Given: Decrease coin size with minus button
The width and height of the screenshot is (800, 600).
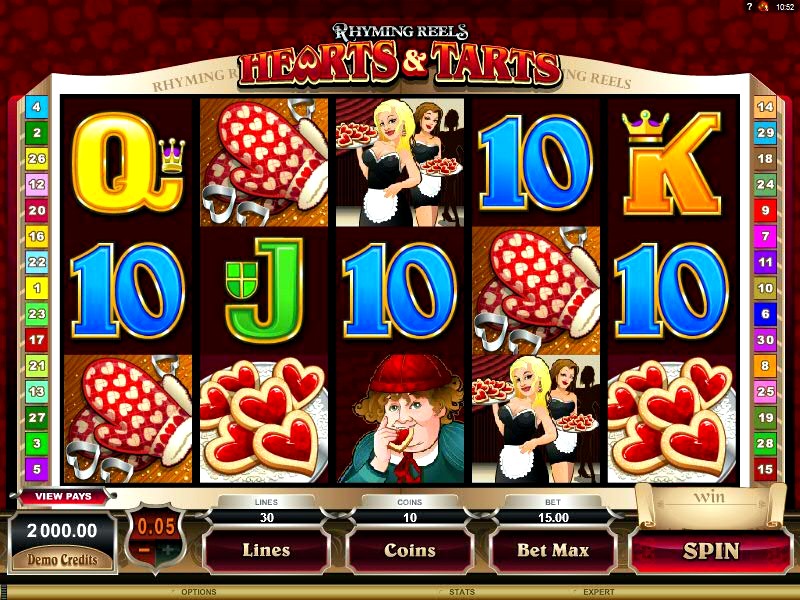Looking at the screenshot, I should (144, 550).
